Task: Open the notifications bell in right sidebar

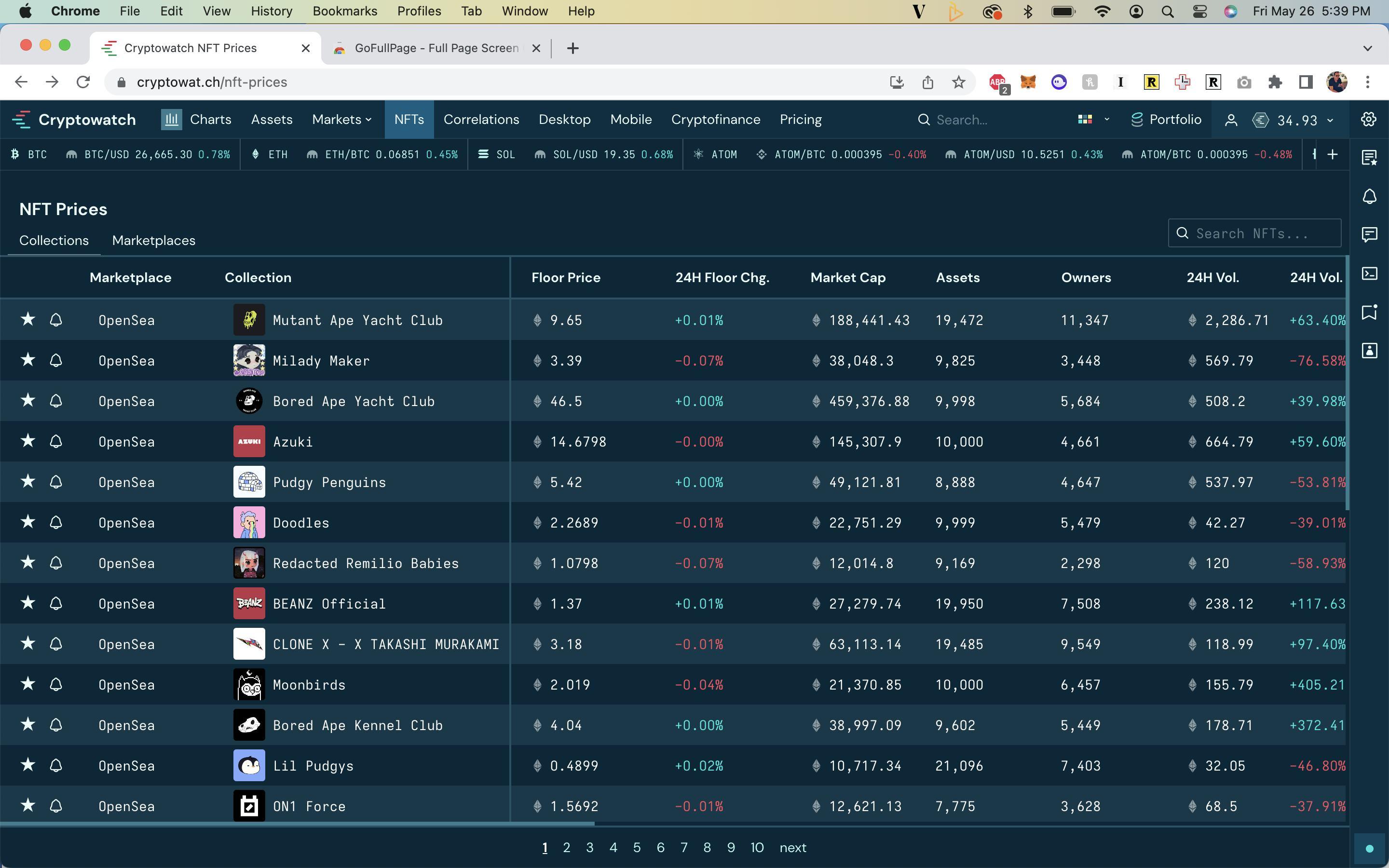Action: (1370, 196)
